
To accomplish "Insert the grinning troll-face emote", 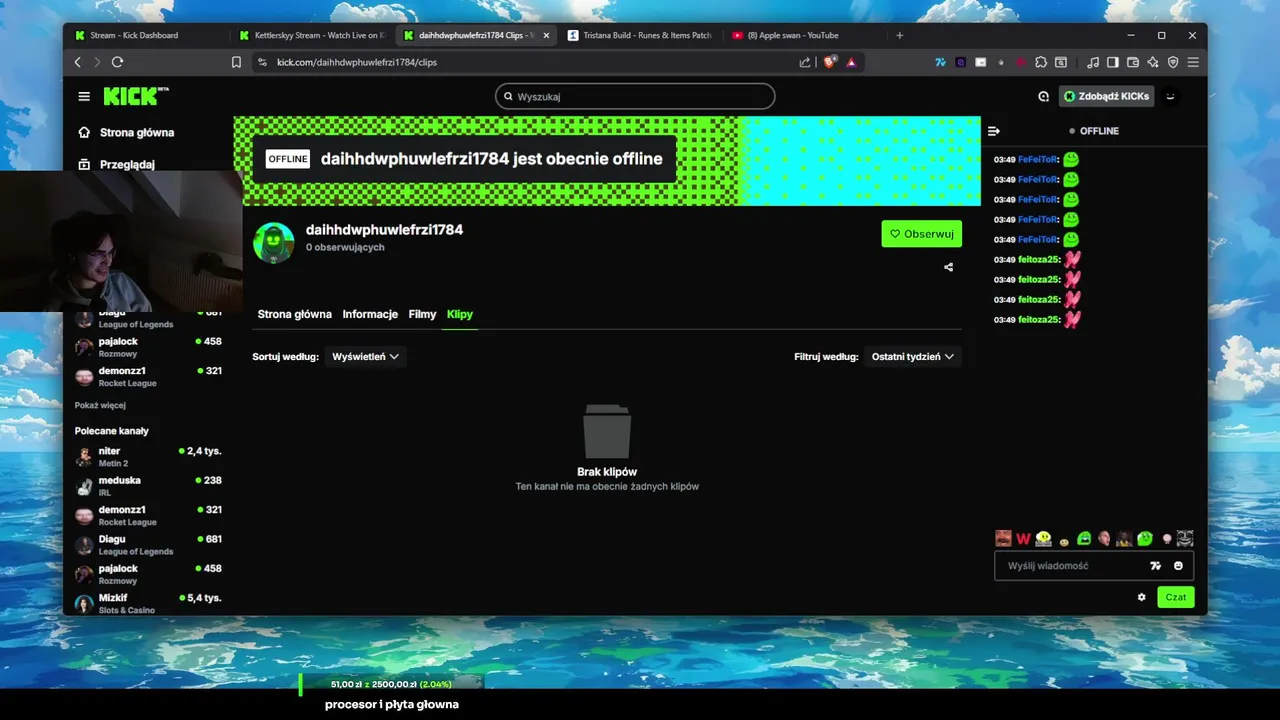I will pos(1185,539).
